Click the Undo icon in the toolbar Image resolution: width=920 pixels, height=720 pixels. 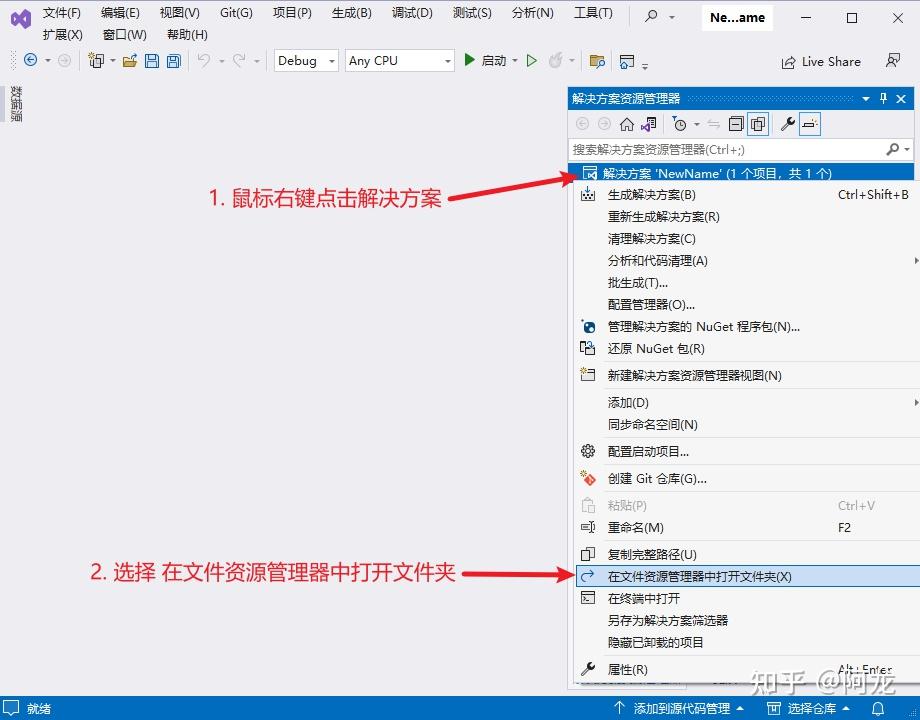[x=206, y=61]
